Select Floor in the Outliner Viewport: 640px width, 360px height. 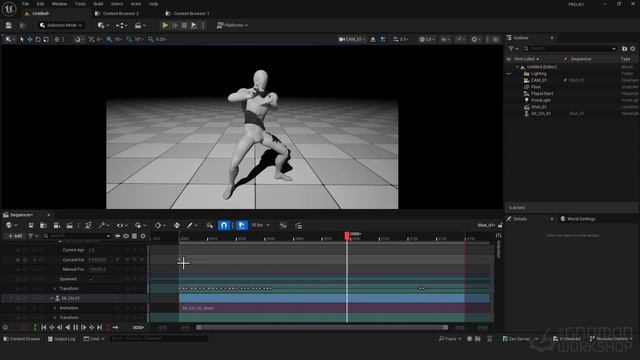(x=536, y=87)
